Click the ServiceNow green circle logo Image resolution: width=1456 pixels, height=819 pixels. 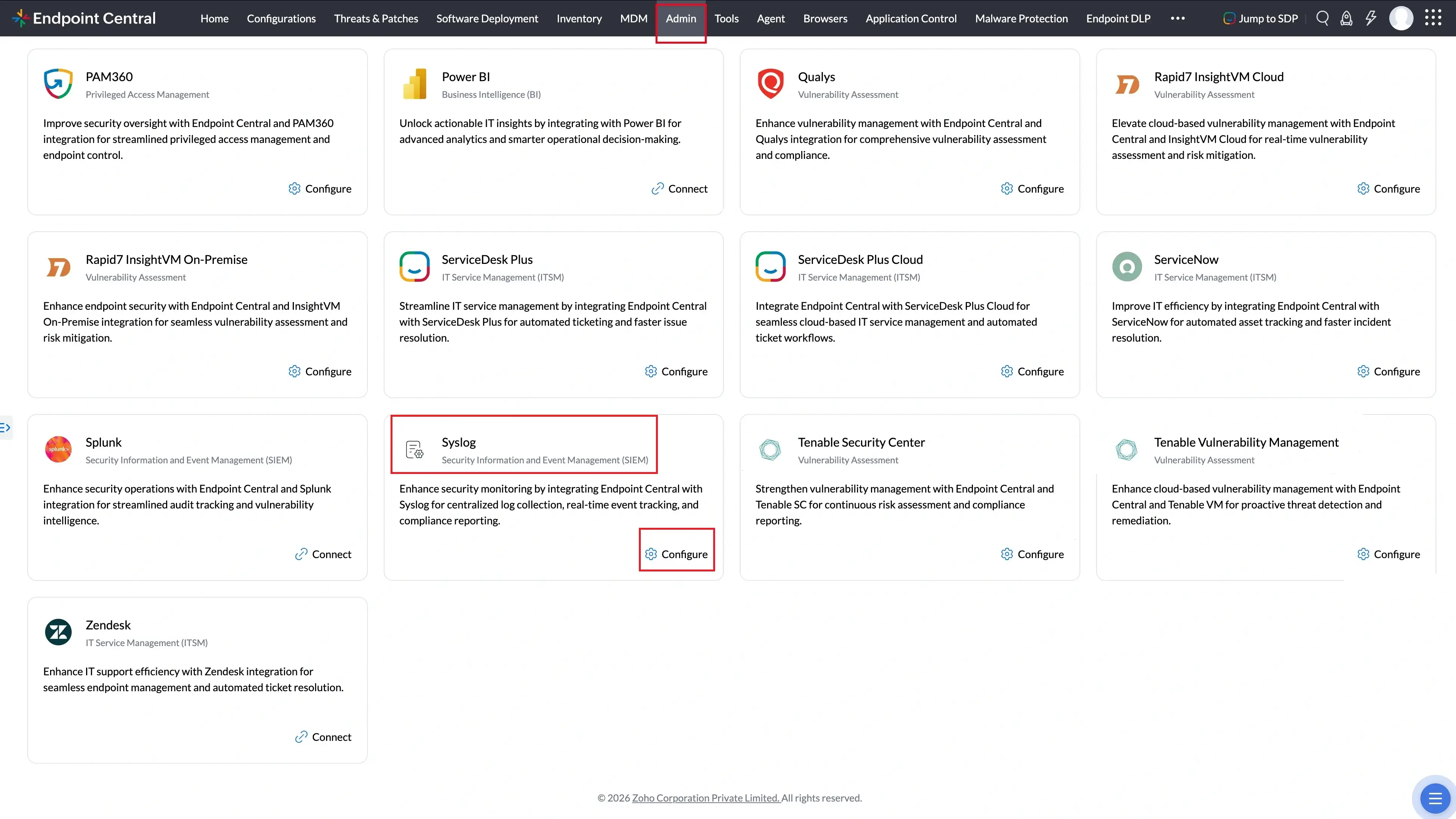click(1127, 266)
